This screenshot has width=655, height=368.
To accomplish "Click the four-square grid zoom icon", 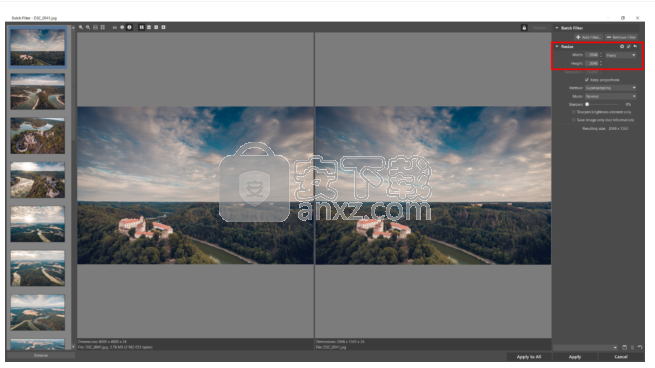I will 103,27.
